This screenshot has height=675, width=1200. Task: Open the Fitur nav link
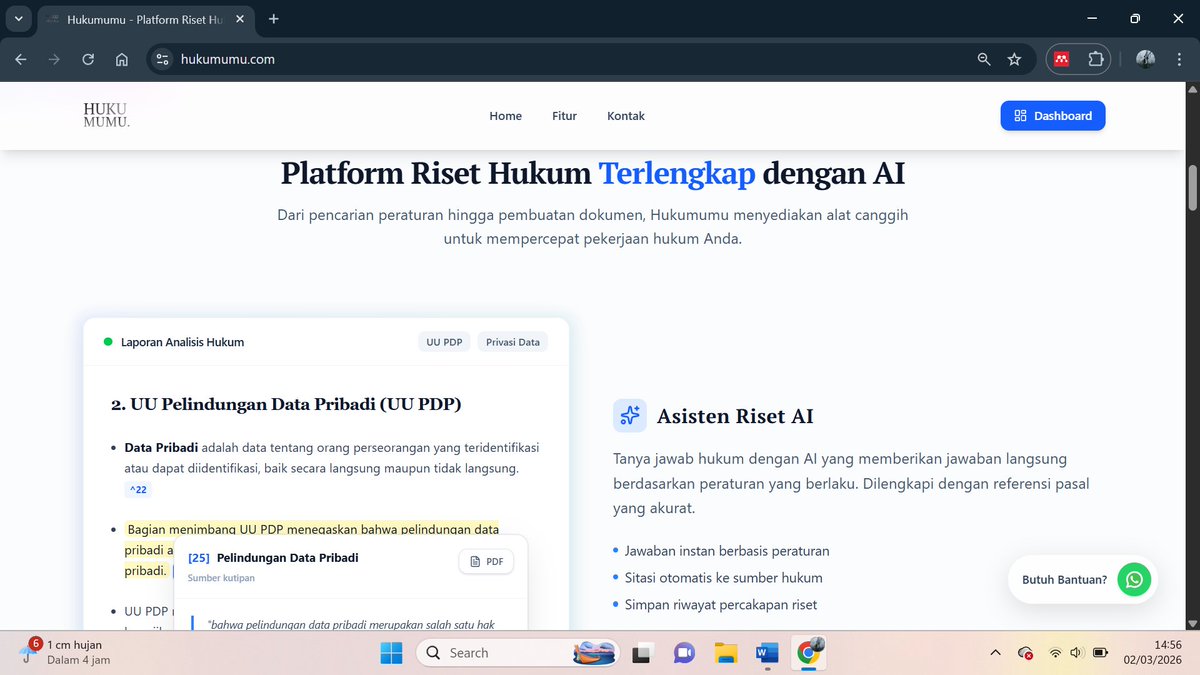click(x=564, y=116)
